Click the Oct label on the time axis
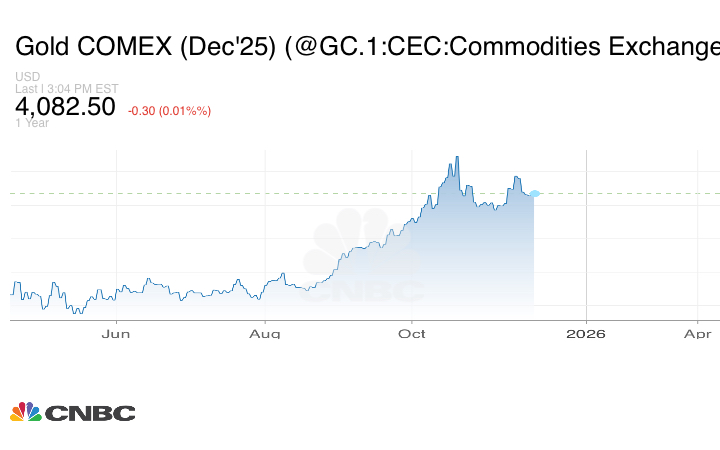 [x=412, y=333]
